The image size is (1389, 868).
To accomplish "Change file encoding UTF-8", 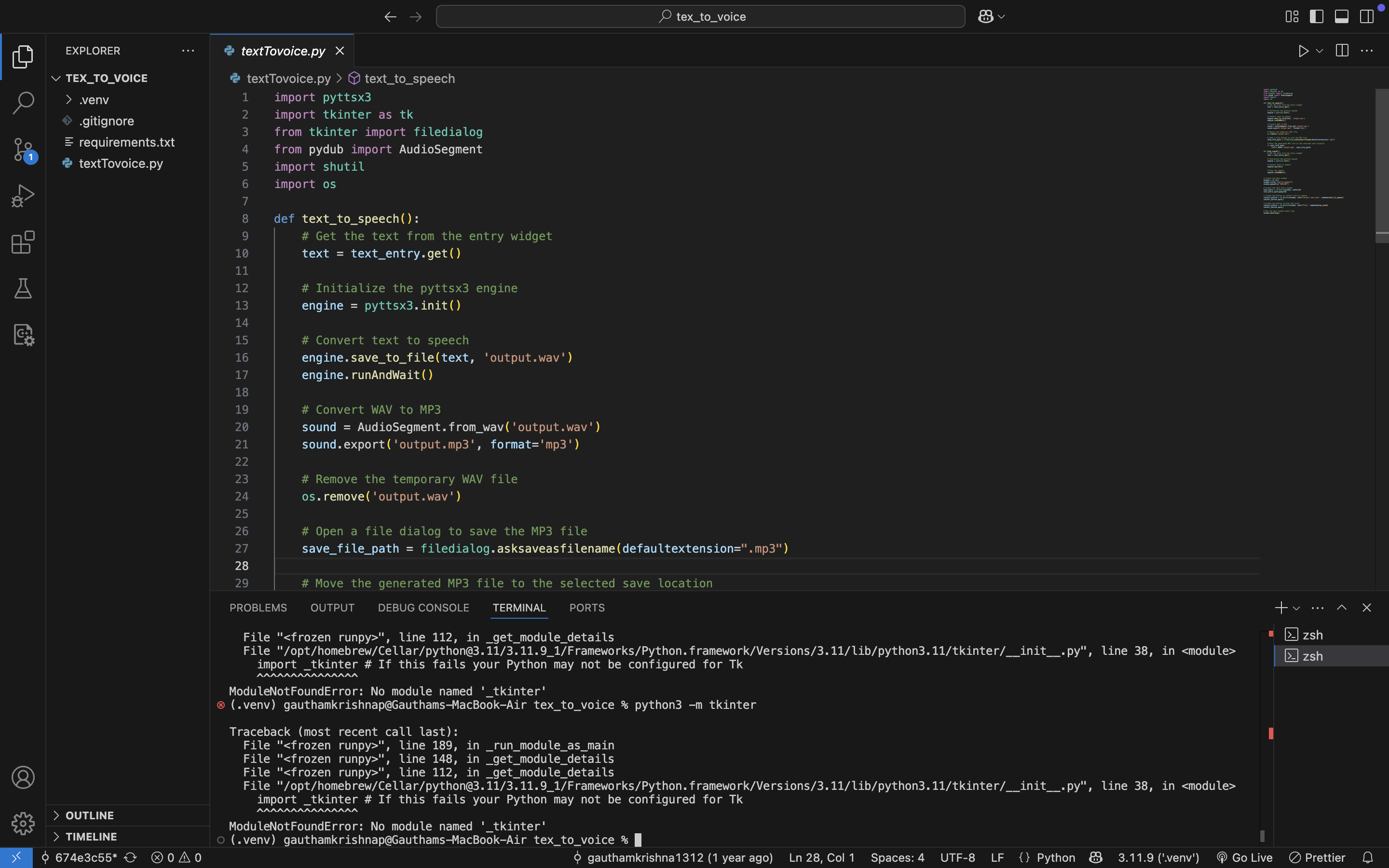I will 957,858.
